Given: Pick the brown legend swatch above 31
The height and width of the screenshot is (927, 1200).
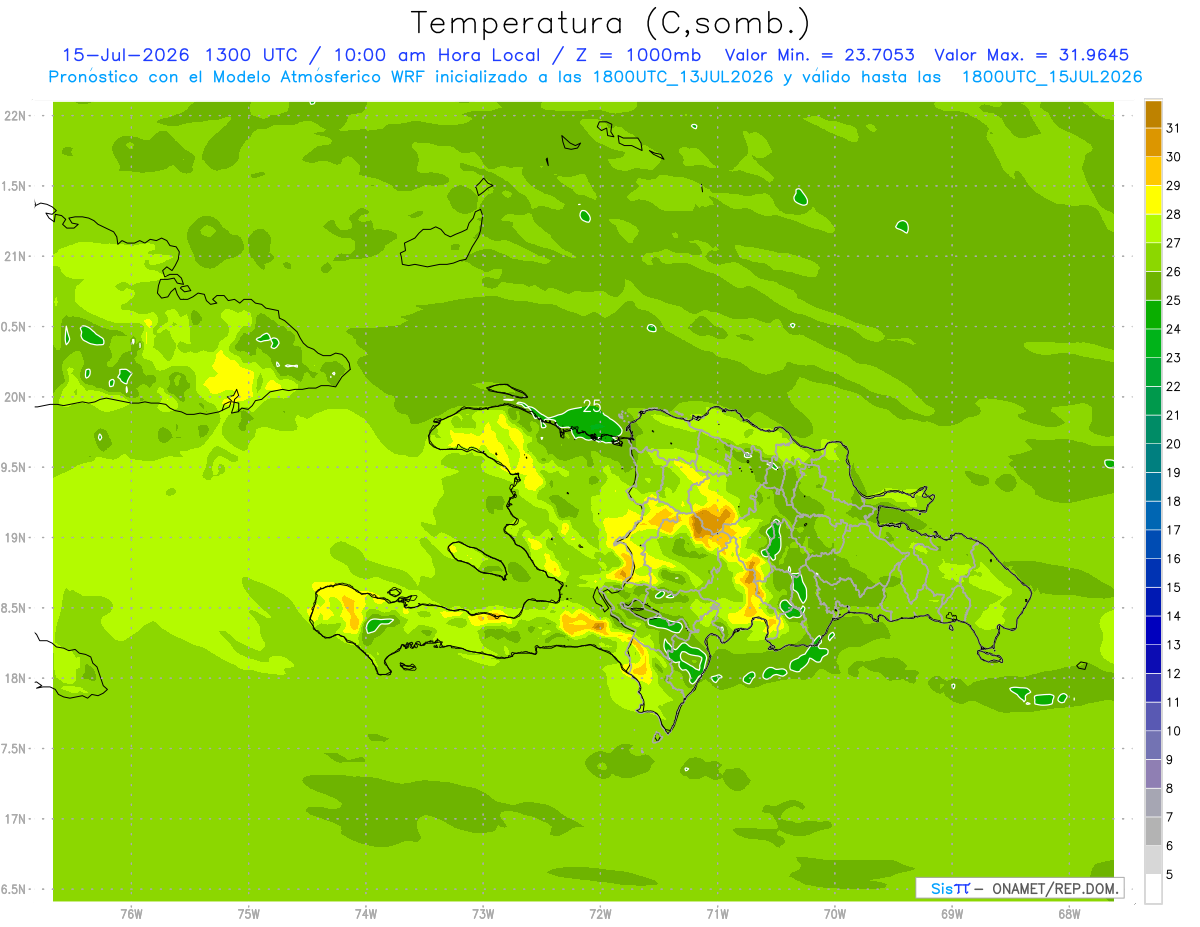Looking at the screenshot, I should coord(1153,114).
